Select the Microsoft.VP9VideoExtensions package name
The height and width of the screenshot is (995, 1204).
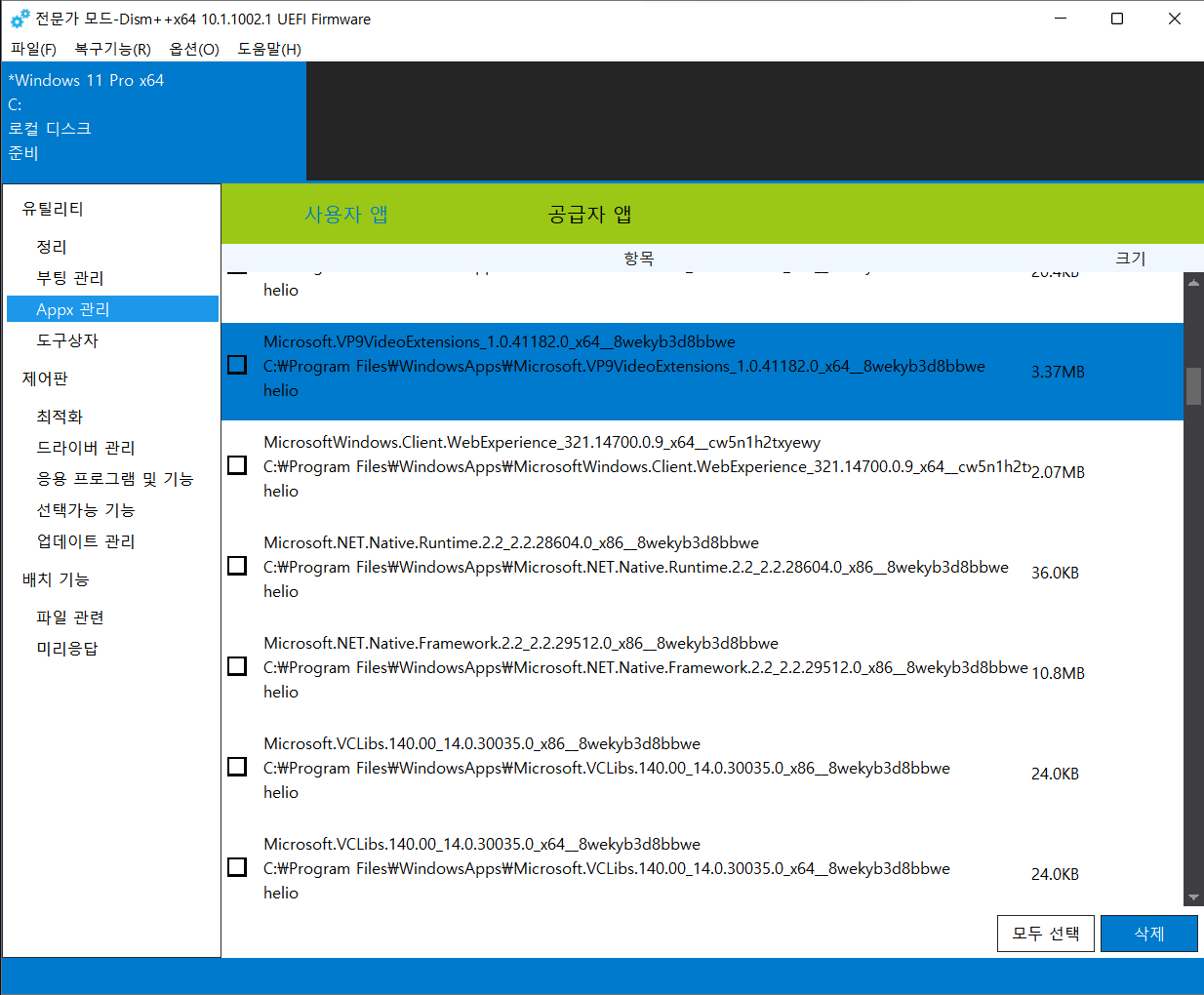[500, 341]
